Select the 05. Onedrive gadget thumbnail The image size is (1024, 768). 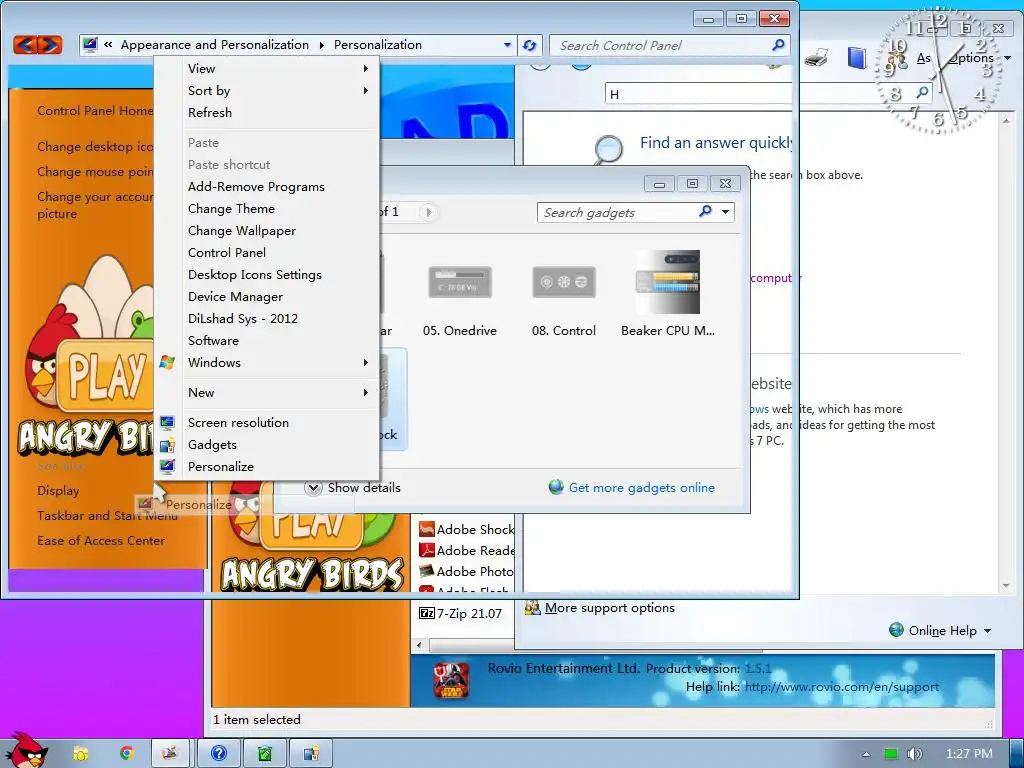pos(460,282)
